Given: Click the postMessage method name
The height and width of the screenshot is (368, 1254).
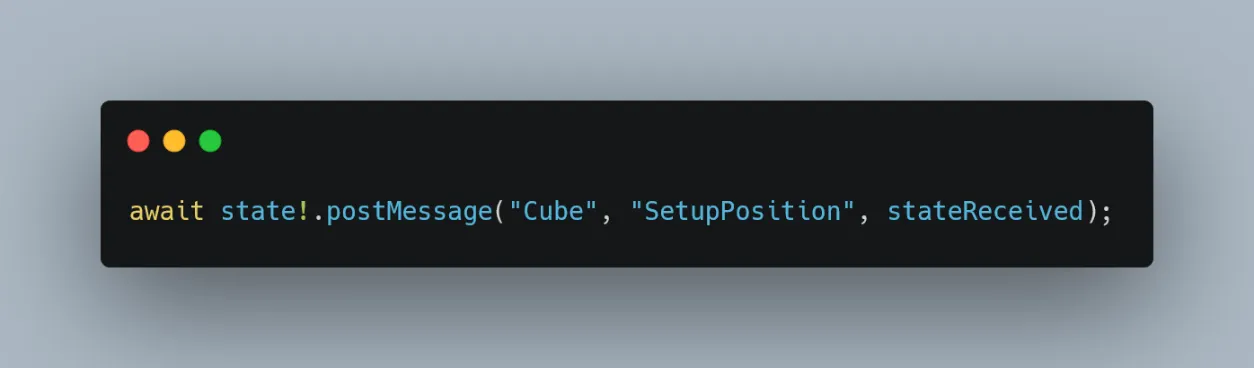Looking at the screenshot, I should 410,212.
